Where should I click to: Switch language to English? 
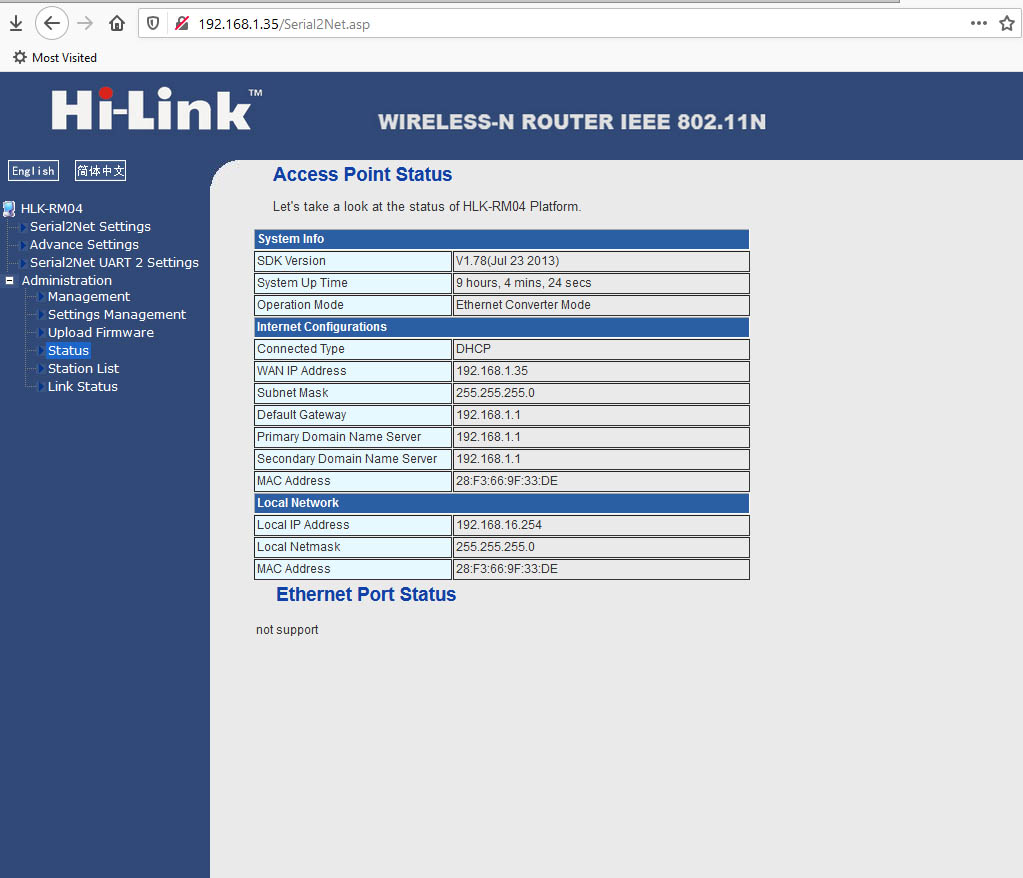tap(33, 171)
